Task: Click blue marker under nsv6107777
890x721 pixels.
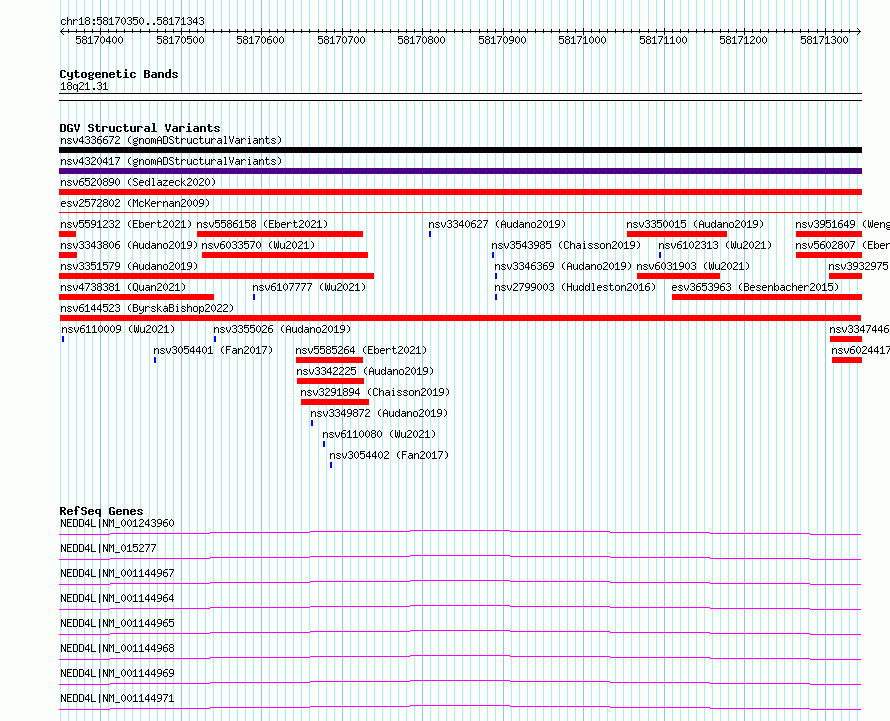Action: pos(254,297)
